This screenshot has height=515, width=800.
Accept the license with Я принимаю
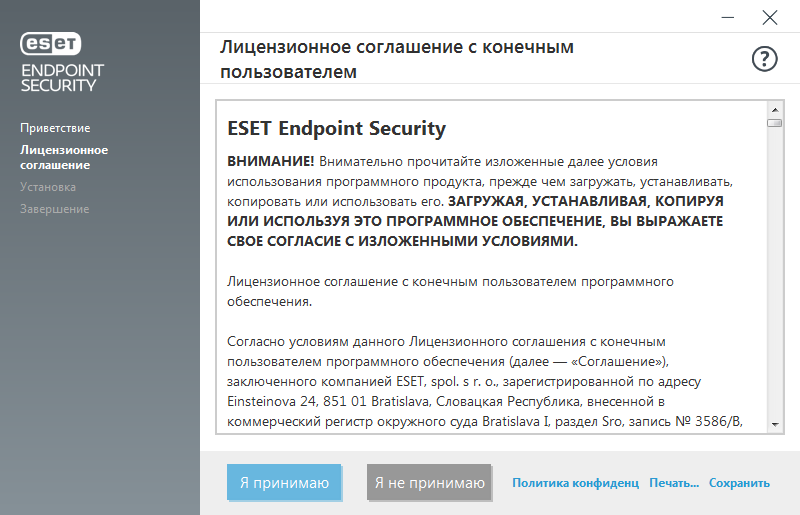click(284, 483)
